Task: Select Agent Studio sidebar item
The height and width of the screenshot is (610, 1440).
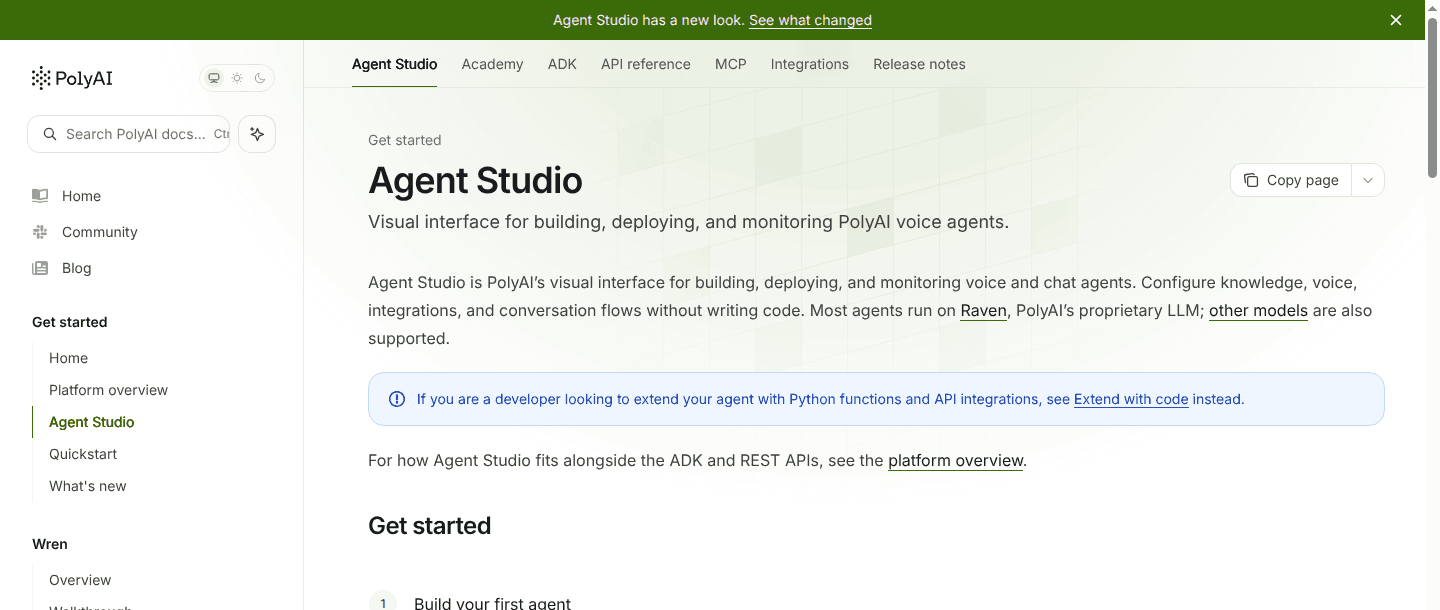Action: [x=91, y=422]
